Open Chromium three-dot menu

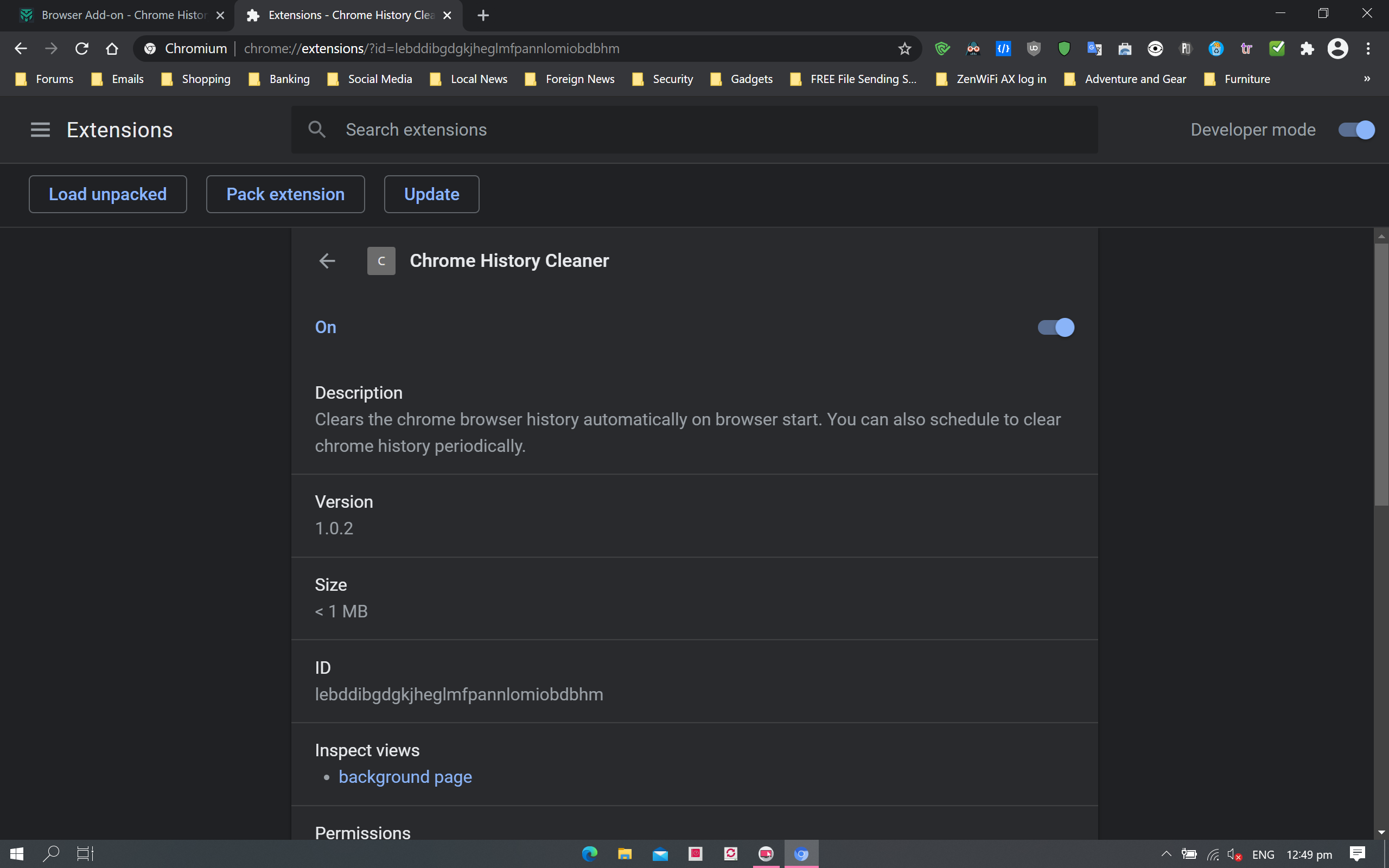1368,49
